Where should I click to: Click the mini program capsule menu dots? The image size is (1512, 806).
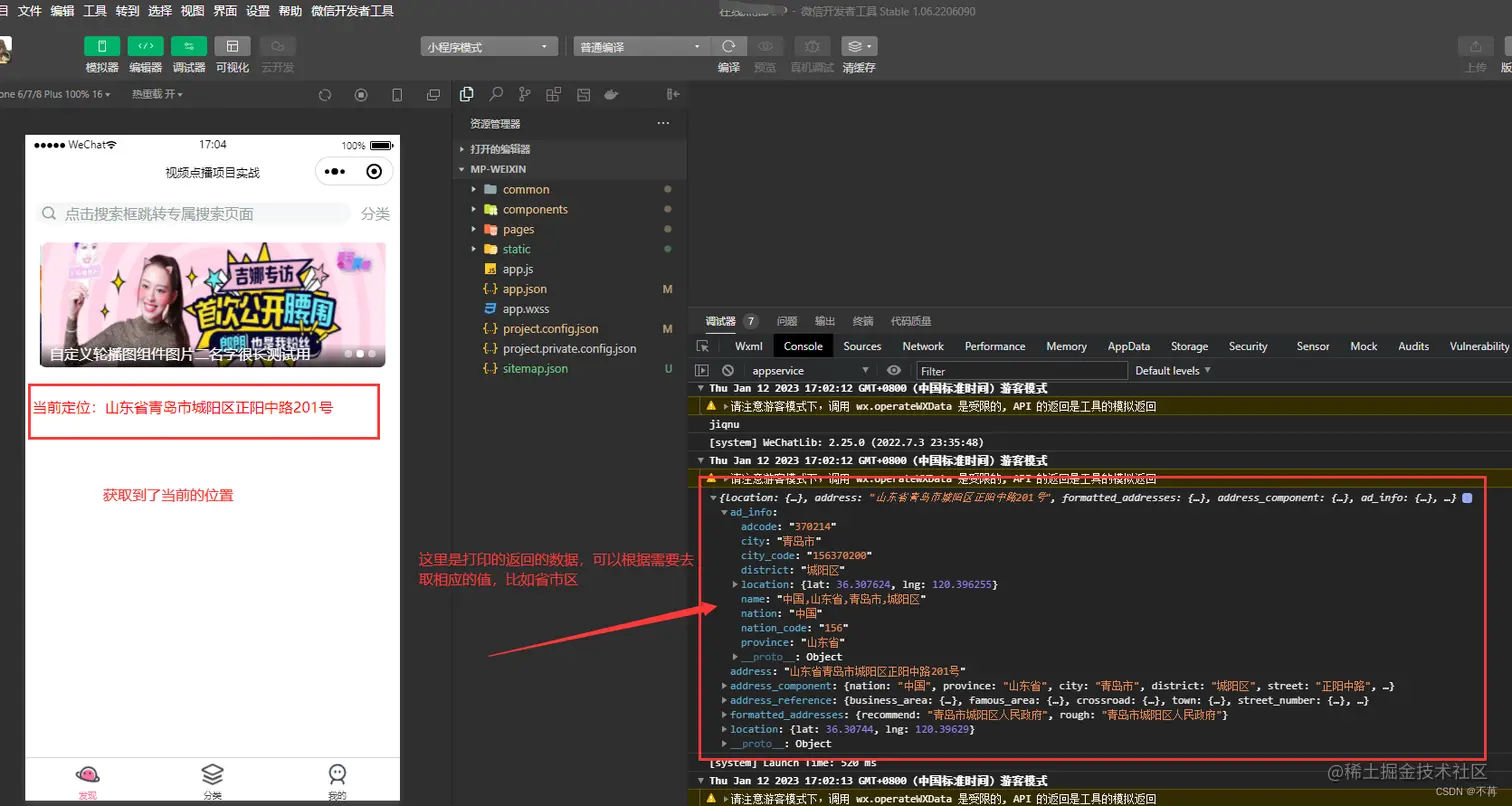tap(336, 172)
